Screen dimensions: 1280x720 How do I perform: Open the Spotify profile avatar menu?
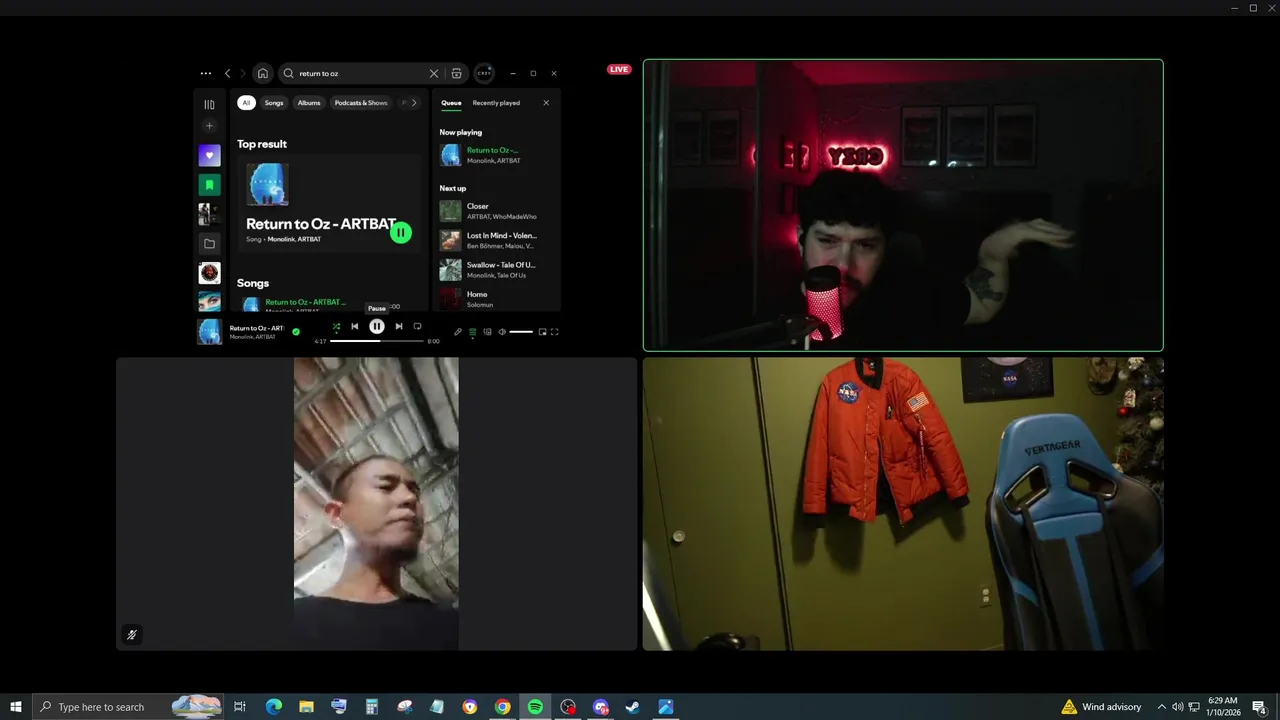click(x=484, y=73)
